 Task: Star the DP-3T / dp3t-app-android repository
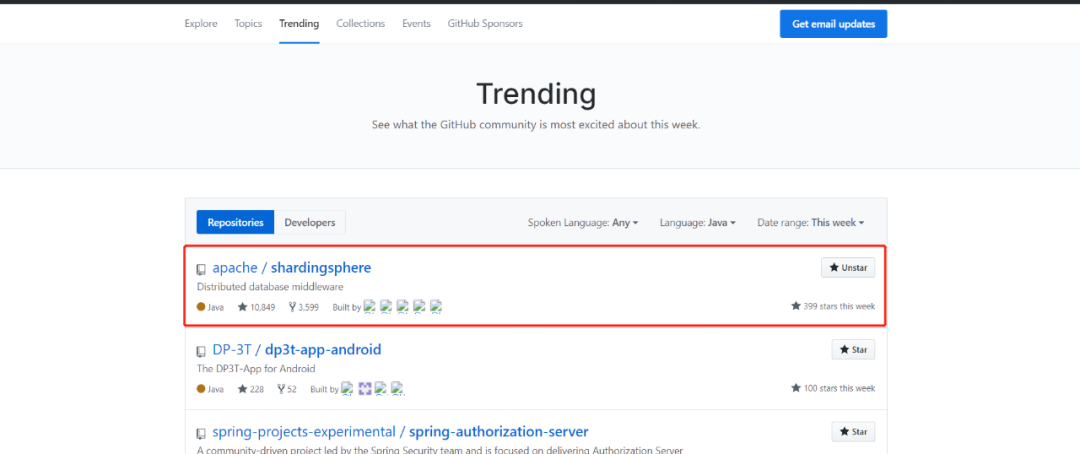(853, 350)
